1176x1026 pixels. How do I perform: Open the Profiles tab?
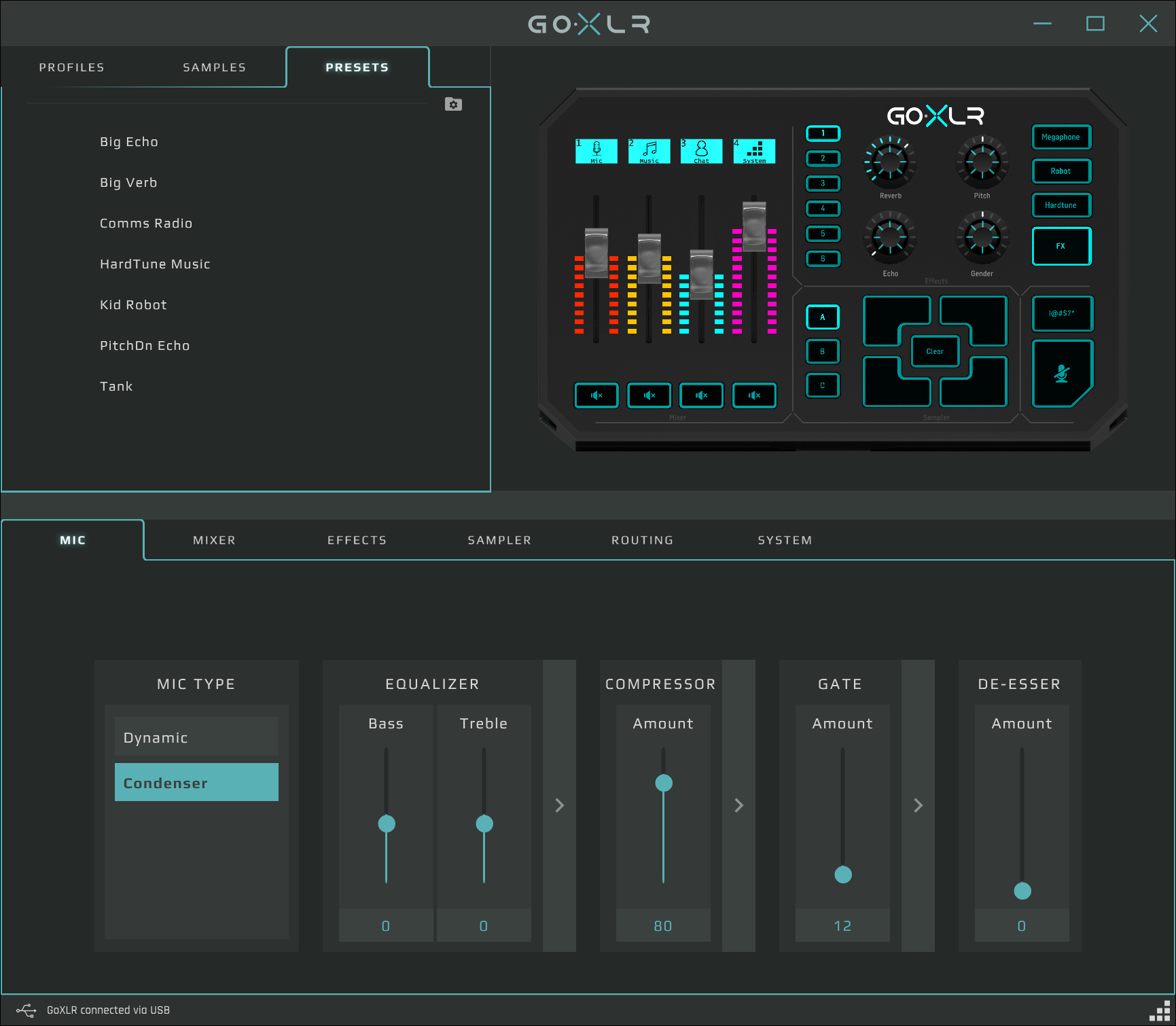point(72,67)
